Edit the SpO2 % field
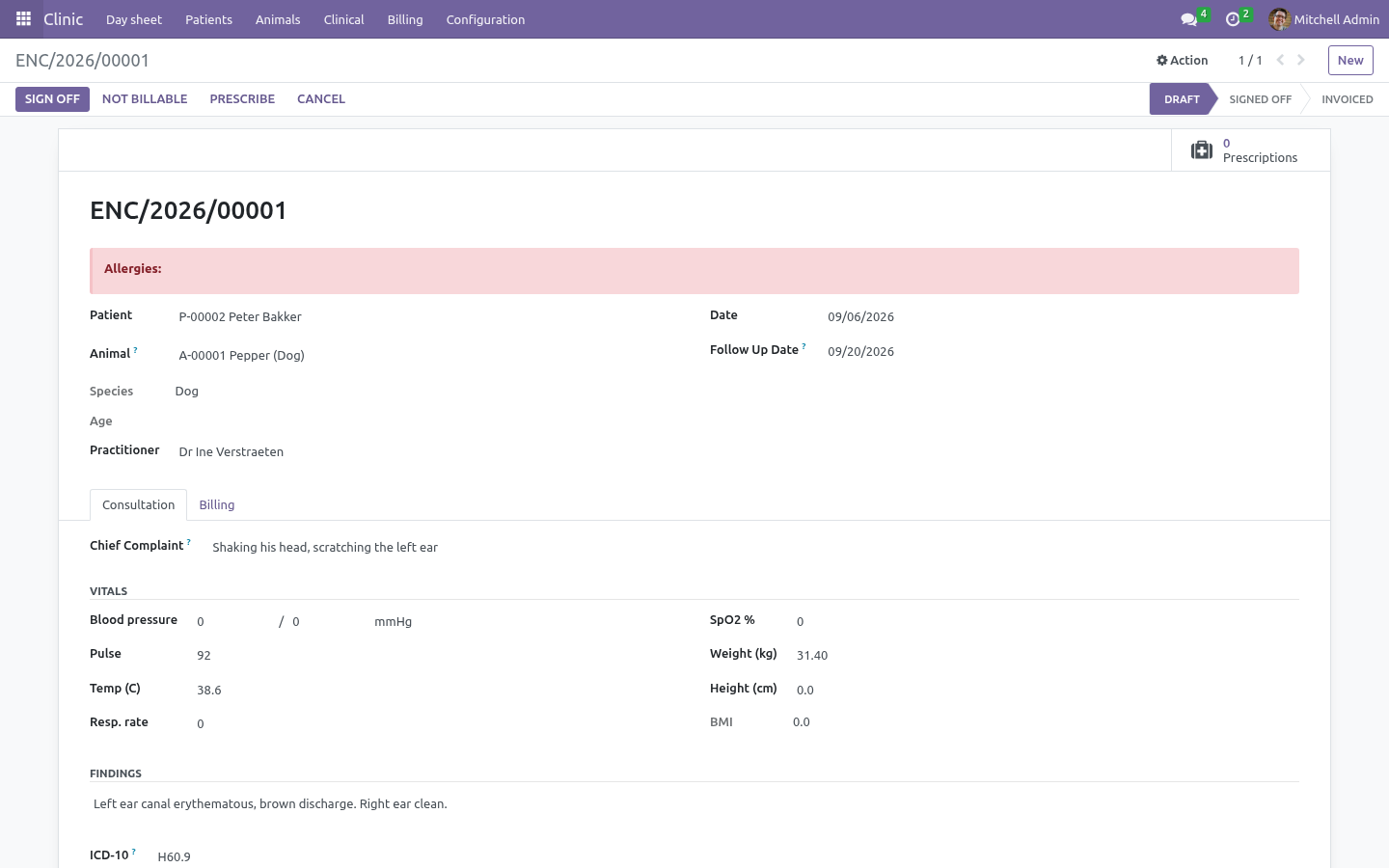 tap(1047, 621)
